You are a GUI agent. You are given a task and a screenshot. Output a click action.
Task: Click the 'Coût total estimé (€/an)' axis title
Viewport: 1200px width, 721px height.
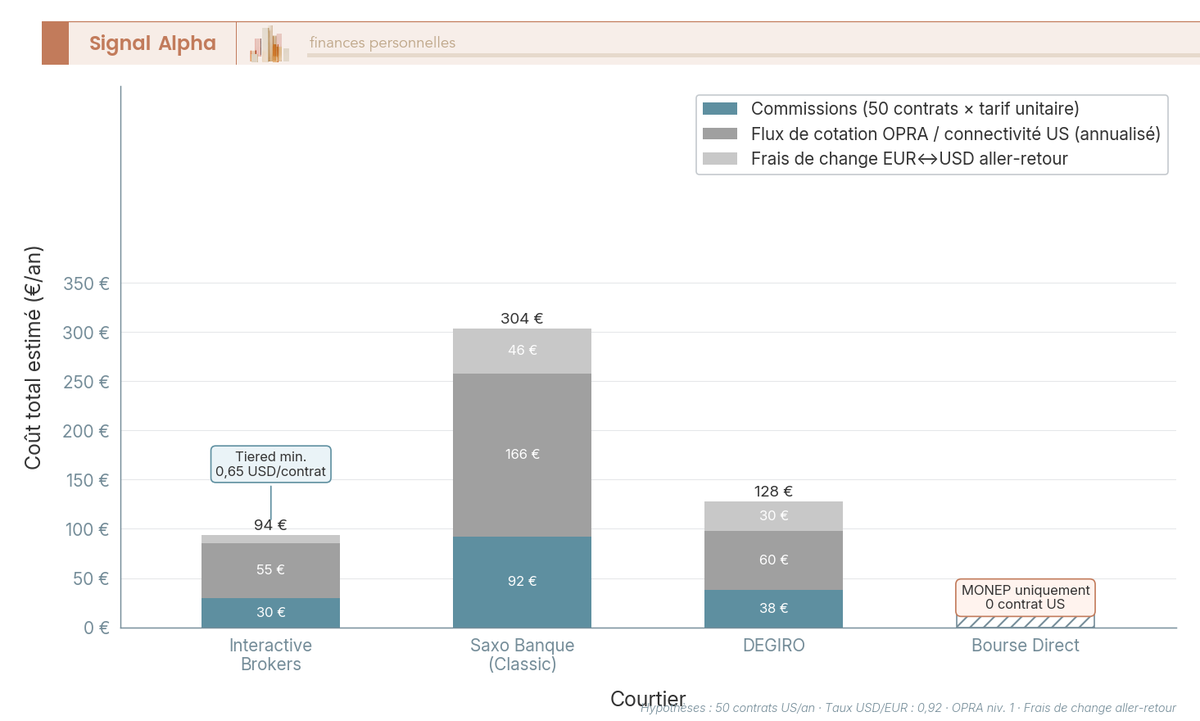[x=34, y=357]
